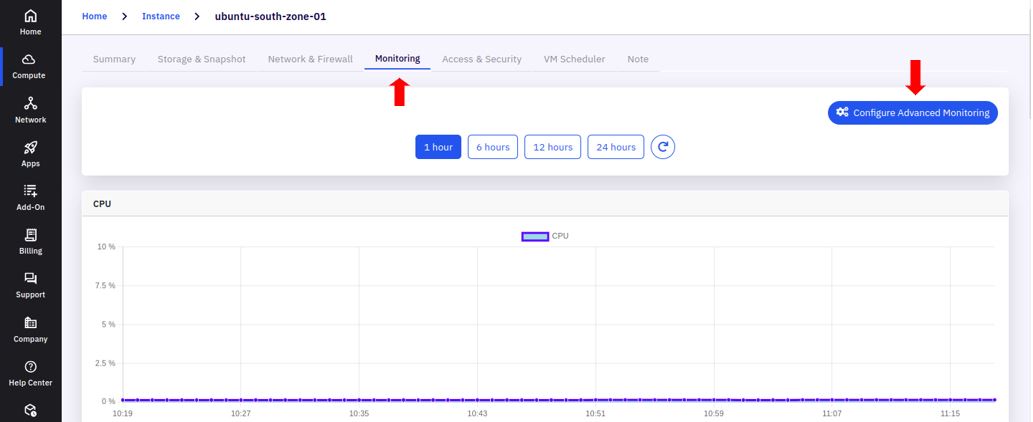This screenshot has width=1033, height=422.
Task: Open Company in sidebar
Action: click(x=30, y=330)
